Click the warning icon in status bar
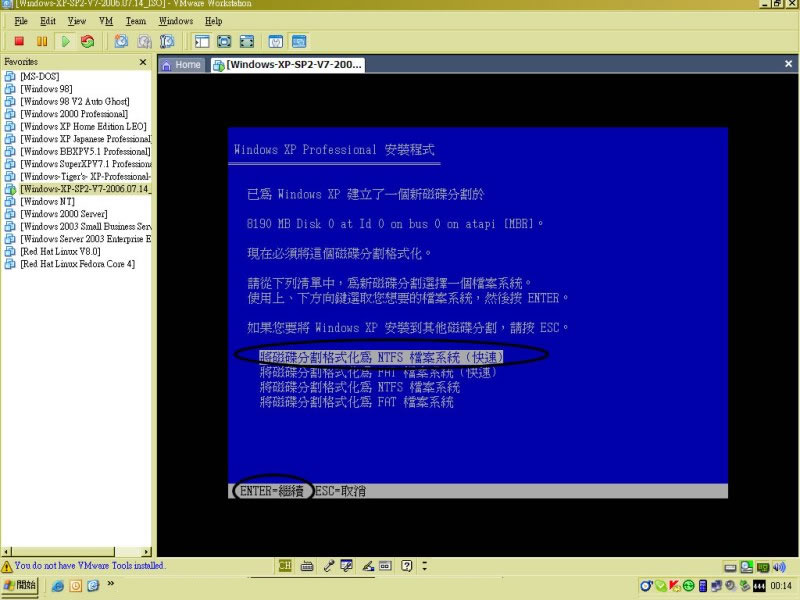This screenshot has width=800, height=600. [x=7, y=566]
